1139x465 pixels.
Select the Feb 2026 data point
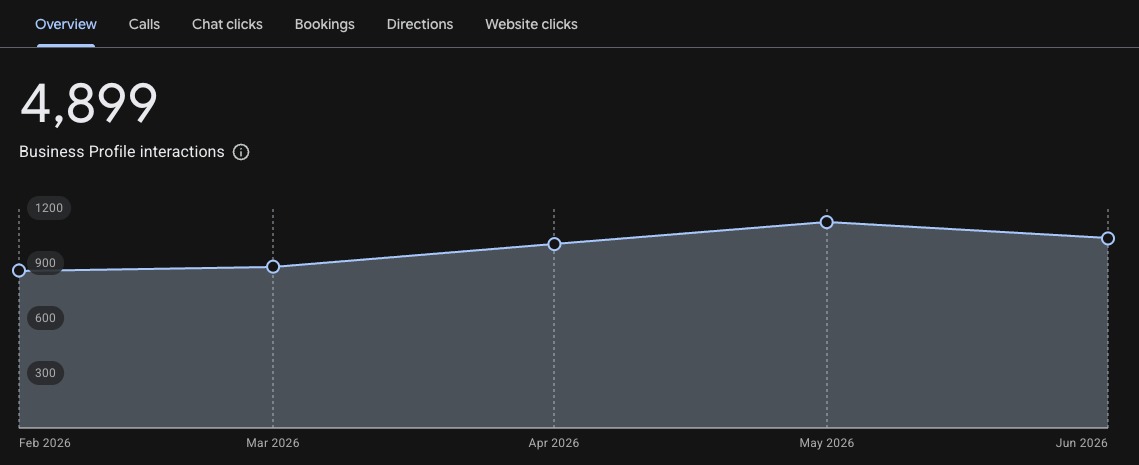(19, 270)
